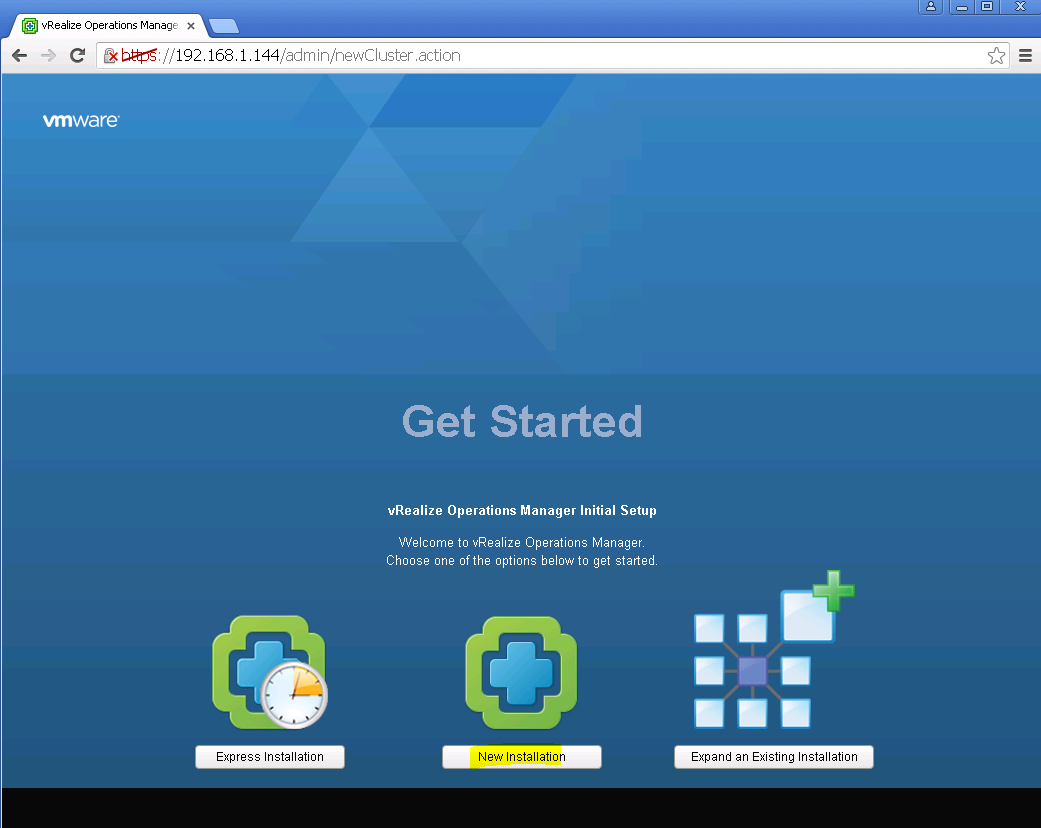Screen dimensions: 1041x828
Task: Click the Express Installation clock icon
Action: pos(270,672)
